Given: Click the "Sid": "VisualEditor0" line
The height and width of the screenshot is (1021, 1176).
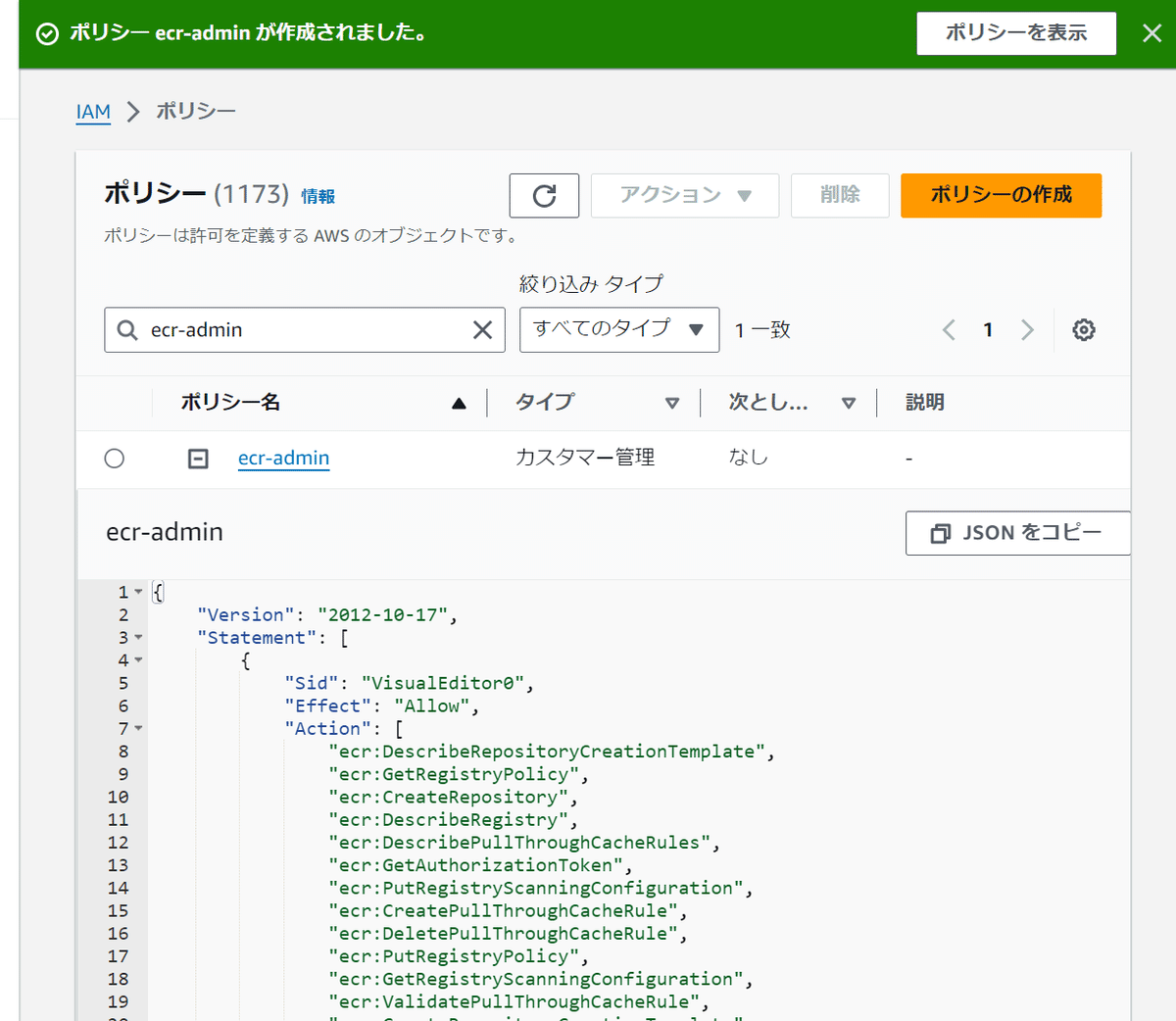Looking at the screenshot, I should point(410,684).
